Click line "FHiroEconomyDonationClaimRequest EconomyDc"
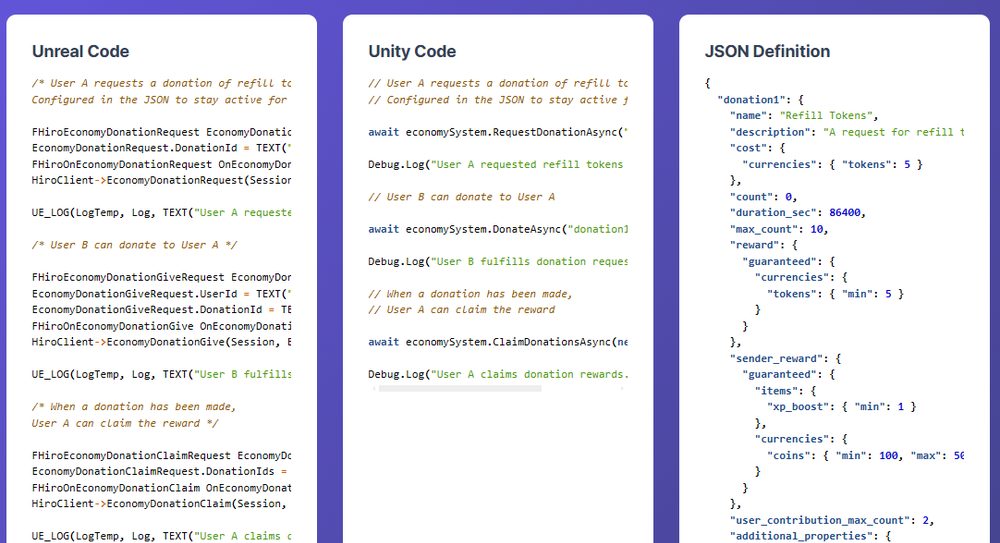 click(x=161, y=456)
